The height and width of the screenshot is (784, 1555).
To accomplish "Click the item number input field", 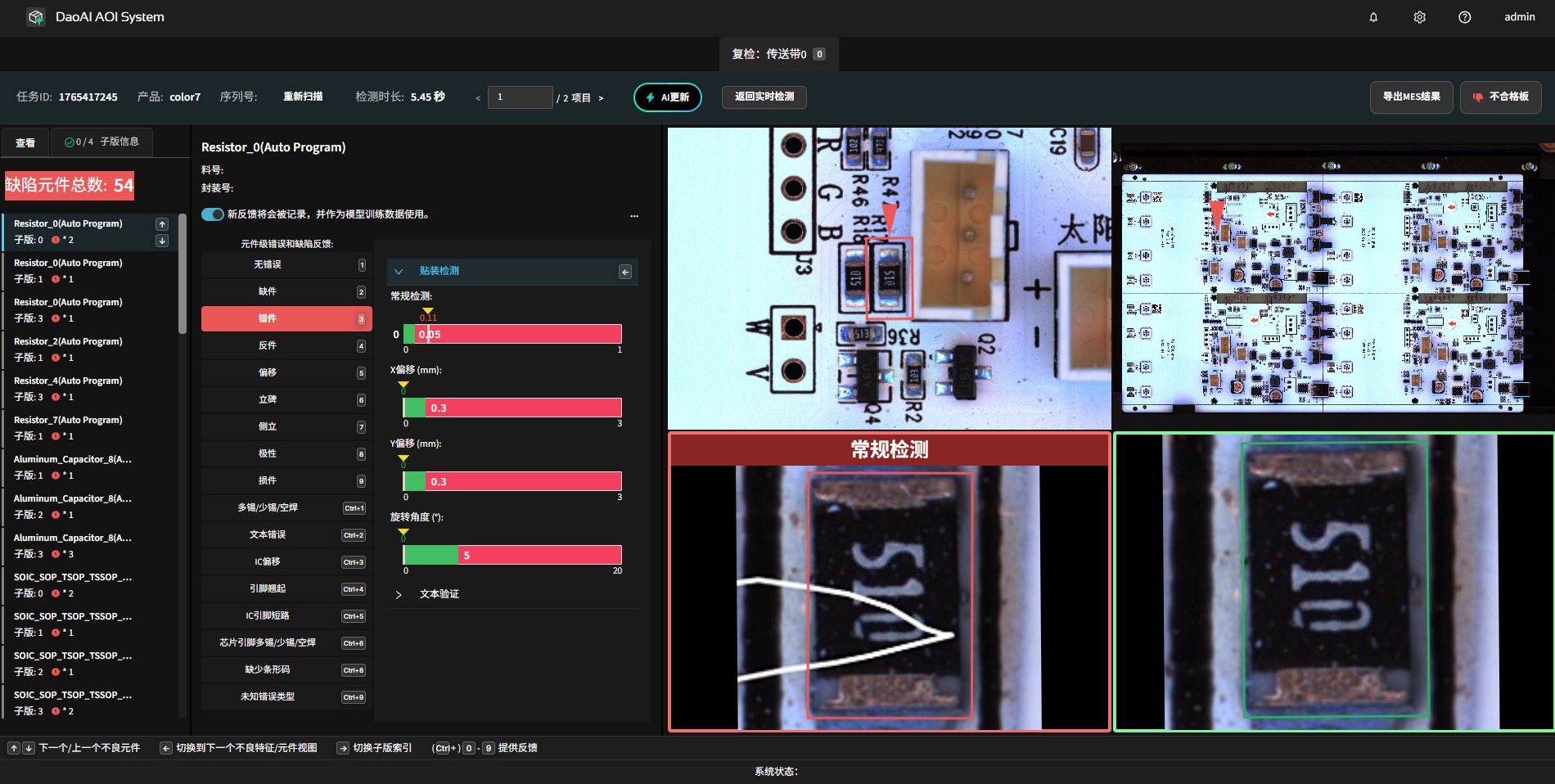I will point(520,97).
